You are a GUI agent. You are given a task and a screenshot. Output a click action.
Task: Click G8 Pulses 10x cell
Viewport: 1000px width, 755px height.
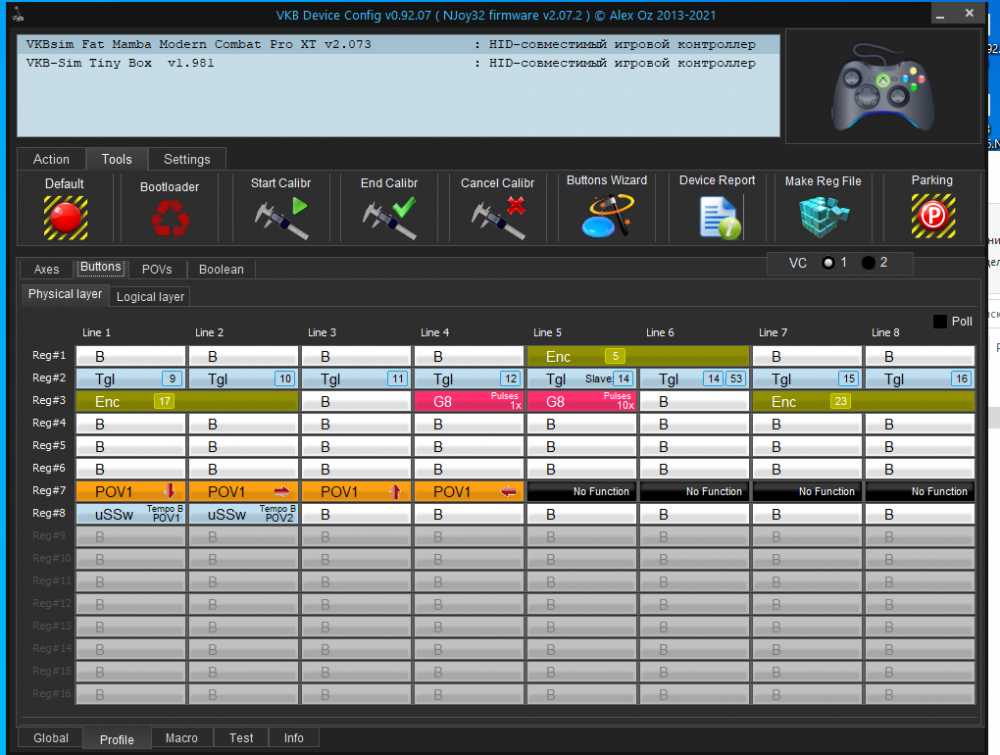coord(582,402)
